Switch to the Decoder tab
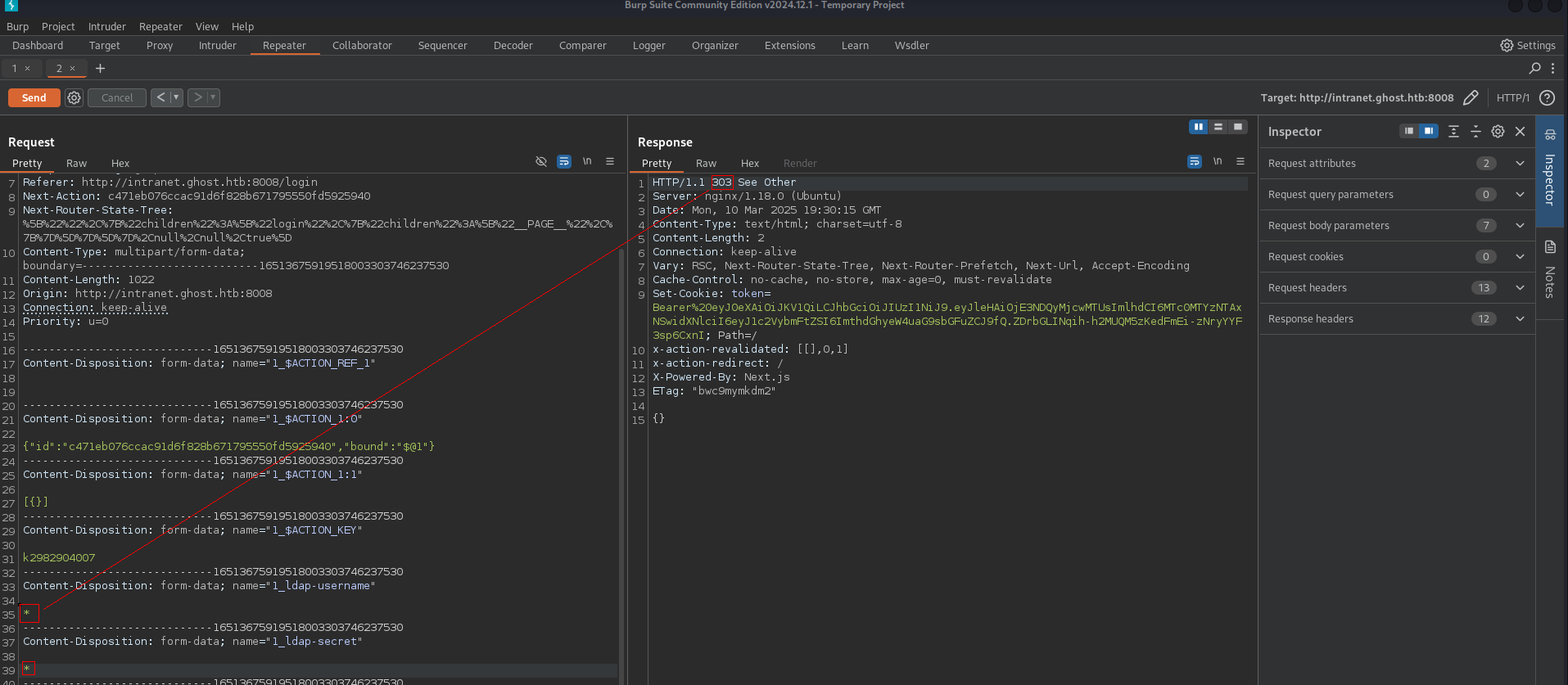This screenshot has height=685, width=1568. pos(513,46)
